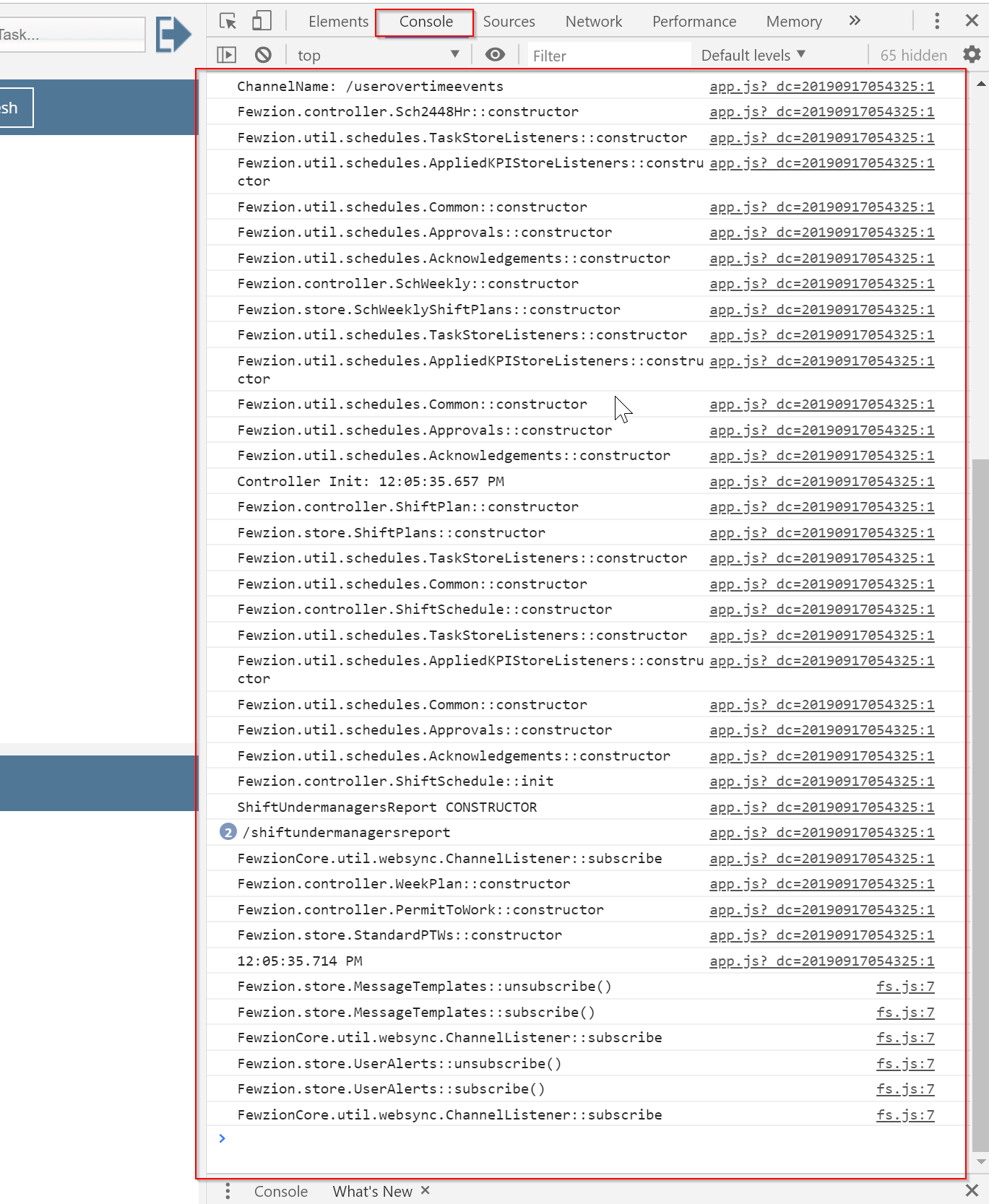
Task: Open the Memory tab
Action: click(x=793, y=22)
